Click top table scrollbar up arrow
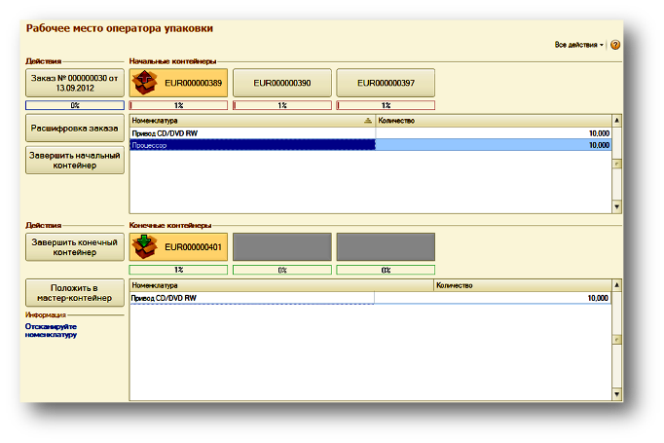Image resolution: width=664 pixels, height=443 pixels. click(617, 121)
